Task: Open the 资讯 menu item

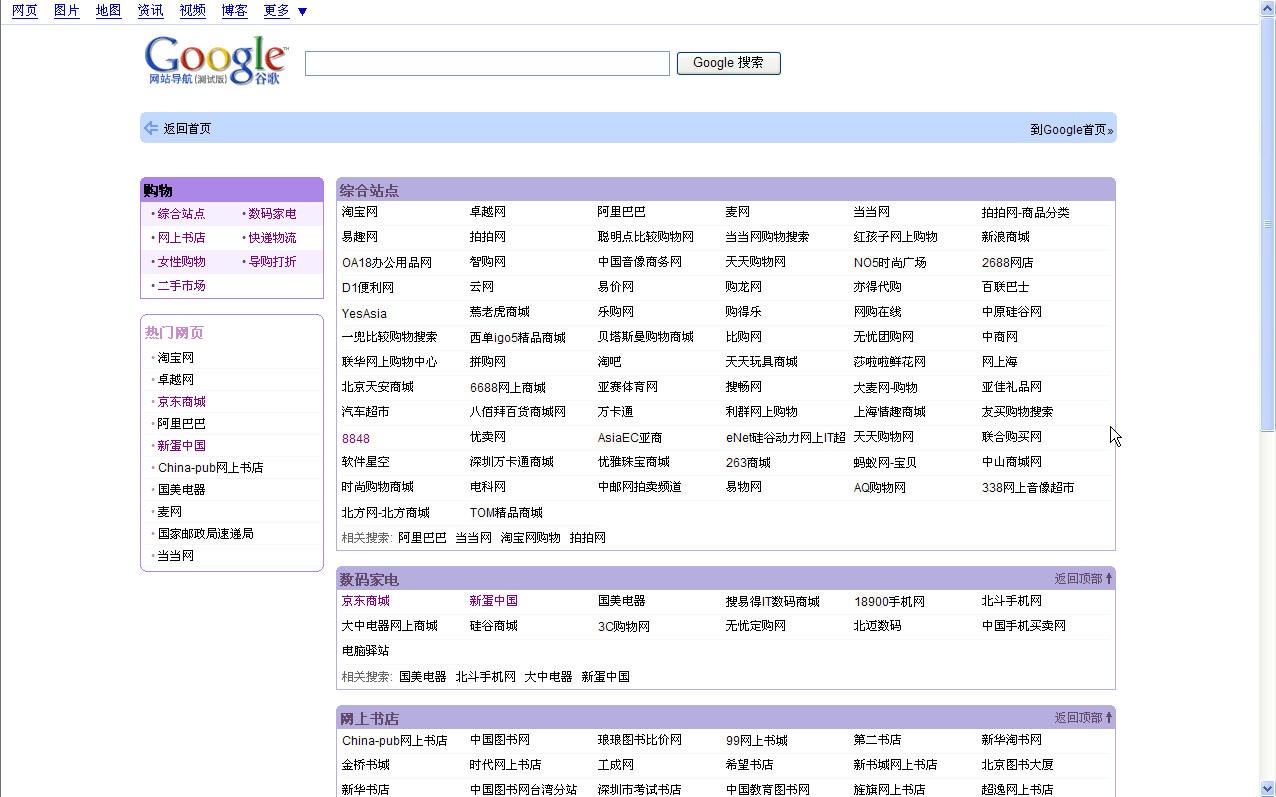Action: coord(150,11)
